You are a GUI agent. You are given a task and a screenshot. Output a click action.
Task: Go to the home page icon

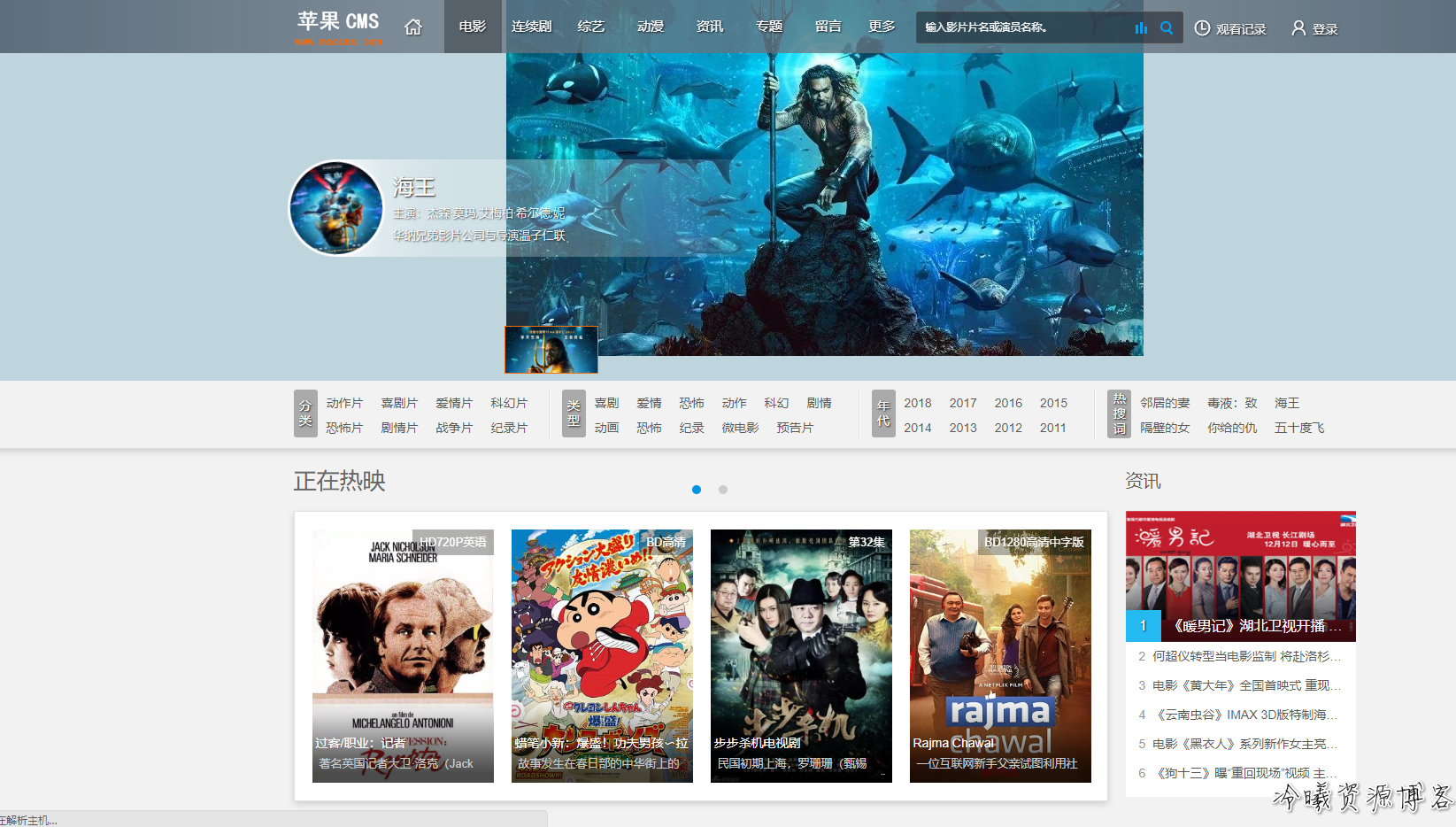412,27
